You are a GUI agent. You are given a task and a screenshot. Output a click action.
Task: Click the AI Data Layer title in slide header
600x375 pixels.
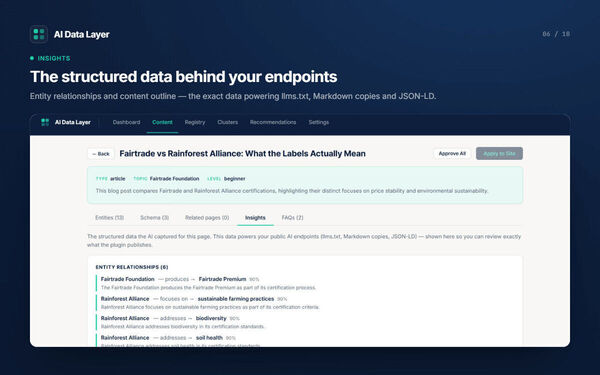(x=82, y=34)
